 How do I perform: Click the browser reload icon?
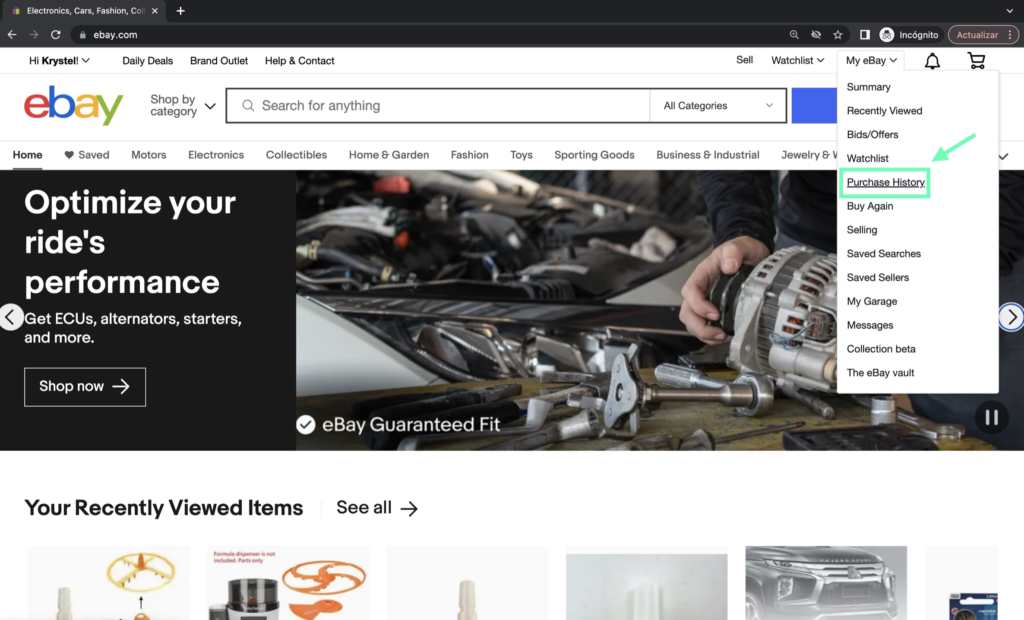[56, 34]
